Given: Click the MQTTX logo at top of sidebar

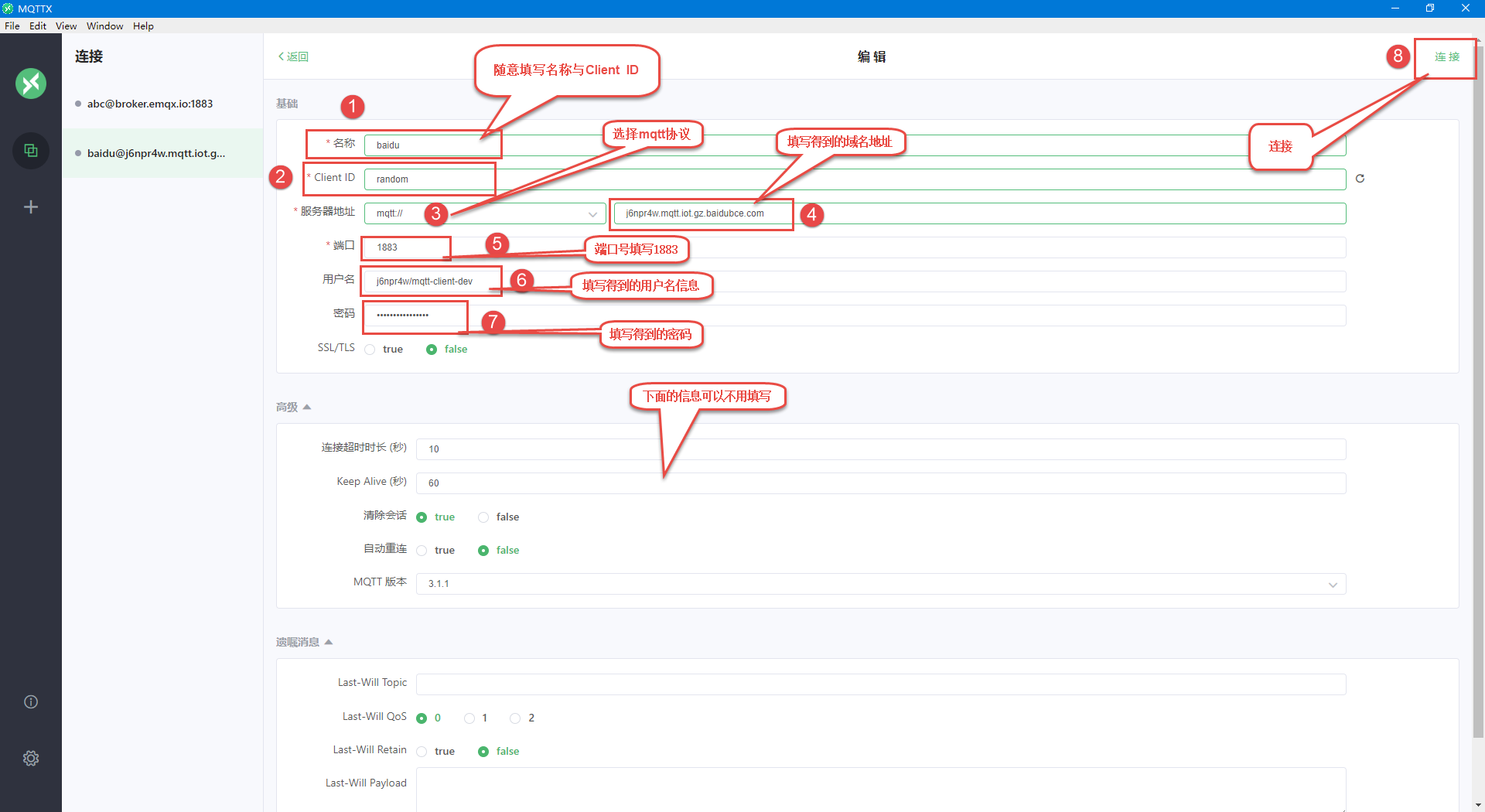Looking at the screenshot, I should [x=30, y=84].
